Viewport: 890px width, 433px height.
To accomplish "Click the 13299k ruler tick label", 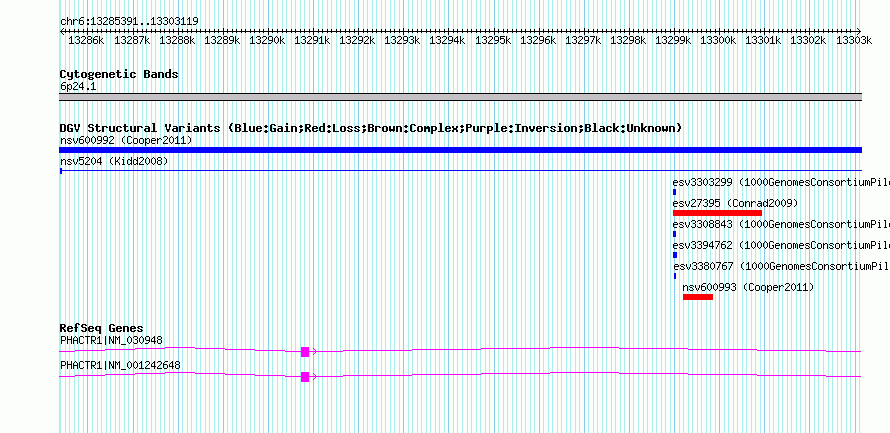I will point(674,41).
